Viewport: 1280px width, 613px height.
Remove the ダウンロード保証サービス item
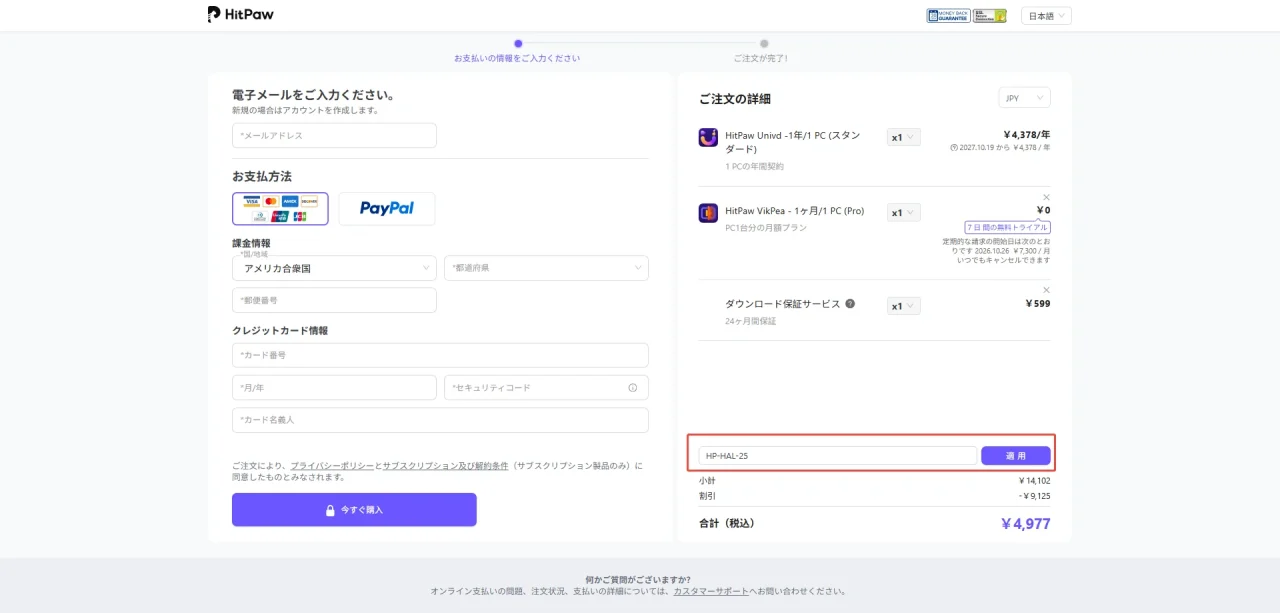tap(1046, 290)
